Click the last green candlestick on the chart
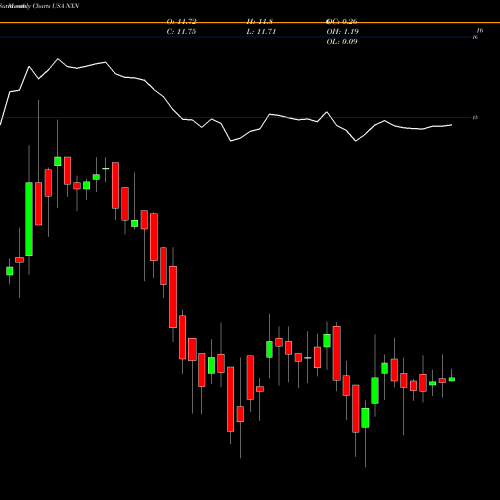Viewport: 500px width, 500px height. point(452,379)
